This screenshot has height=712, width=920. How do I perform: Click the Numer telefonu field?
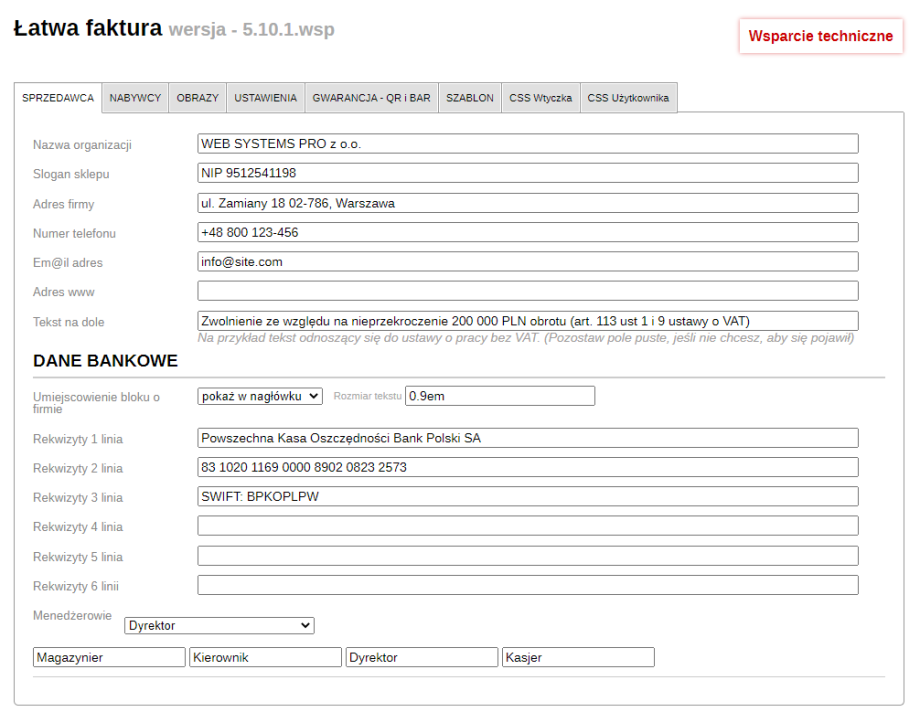coord(527,232)
